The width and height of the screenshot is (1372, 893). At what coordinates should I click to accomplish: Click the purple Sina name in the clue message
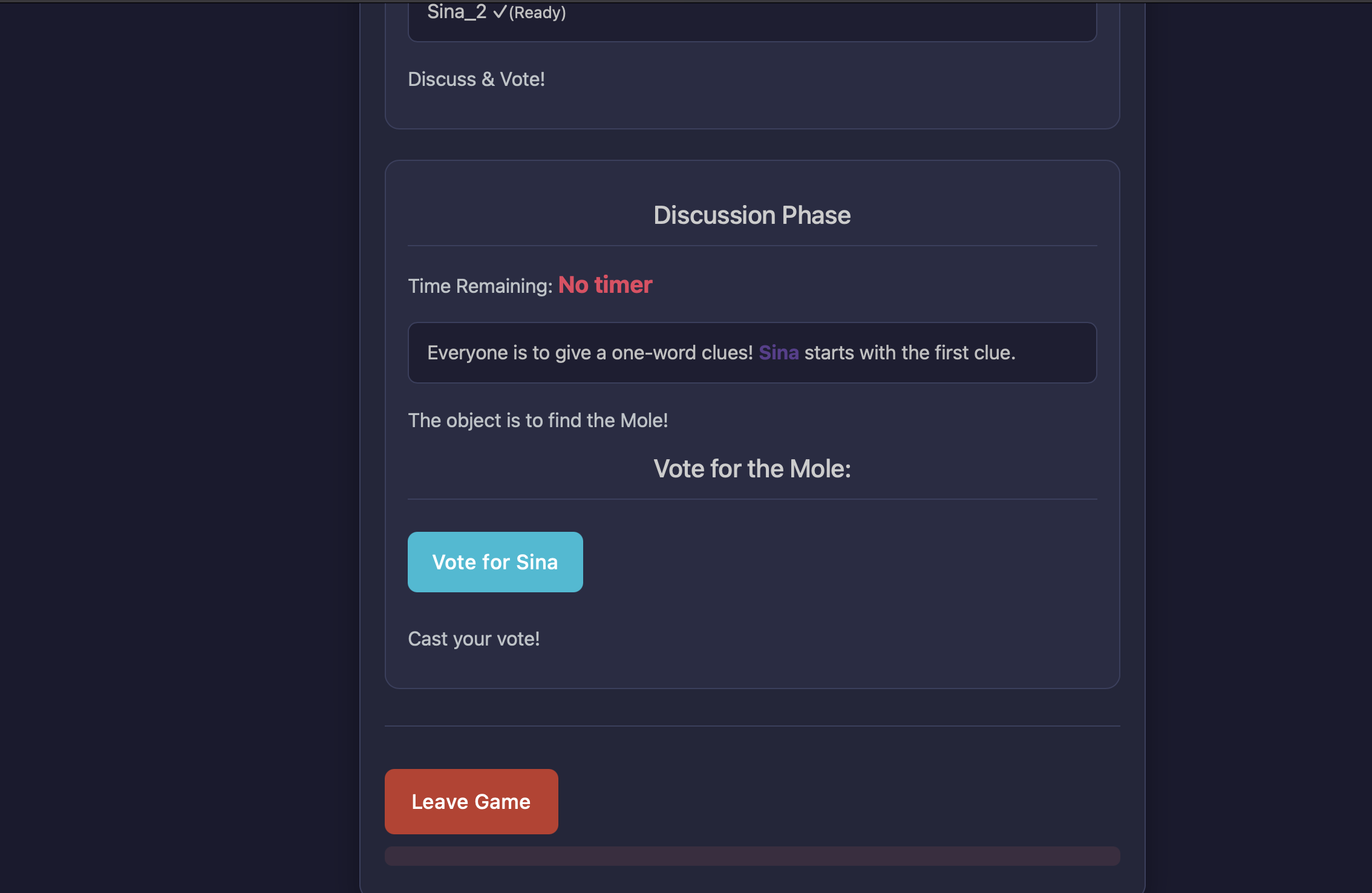coord(779,353)
